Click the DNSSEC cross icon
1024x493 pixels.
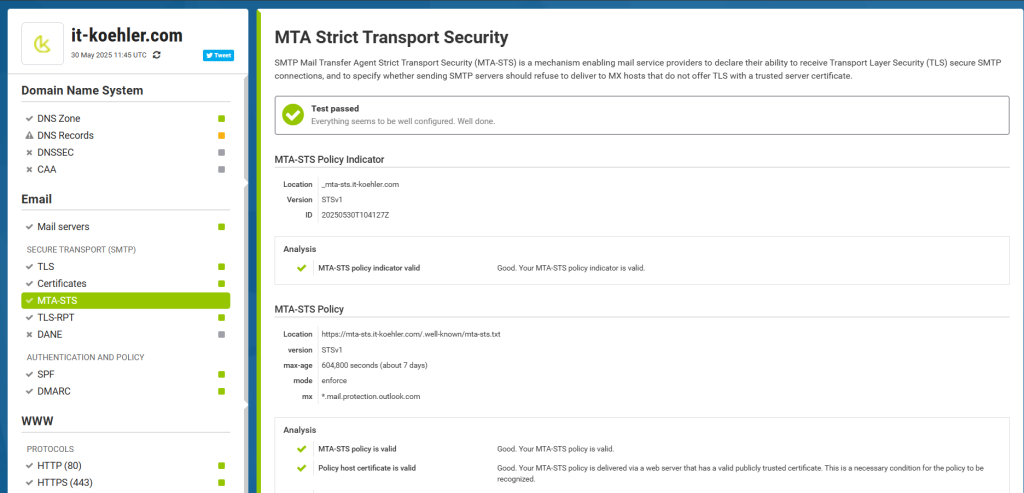[29, 153]
